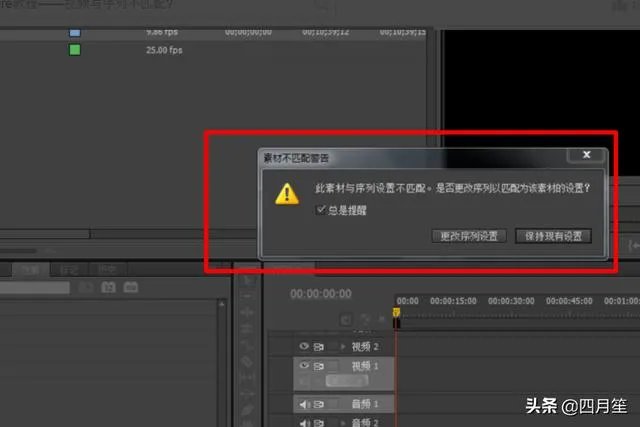Expand the 视频 2 track triangle
This screenshot has height=427, width=640.
pyautogui.click(x=343, y=347)
